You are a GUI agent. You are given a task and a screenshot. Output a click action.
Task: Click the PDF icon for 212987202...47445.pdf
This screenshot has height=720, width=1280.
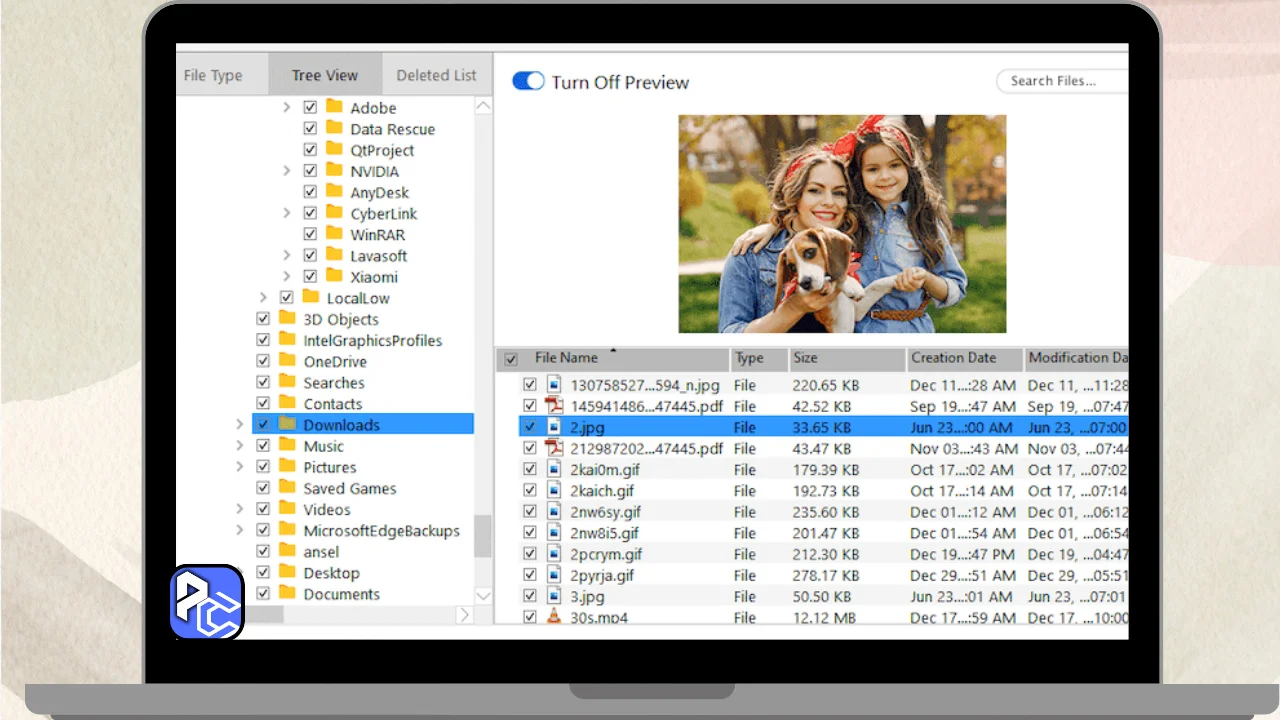(554, 448)
